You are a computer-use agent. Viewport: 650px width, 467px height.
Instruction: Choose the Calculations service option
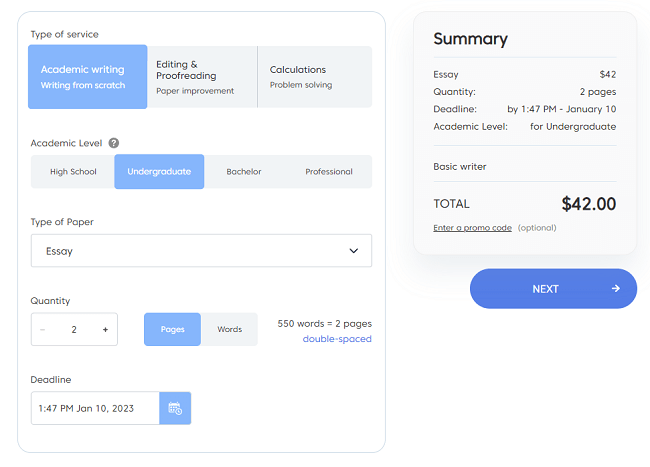point(314,76)
